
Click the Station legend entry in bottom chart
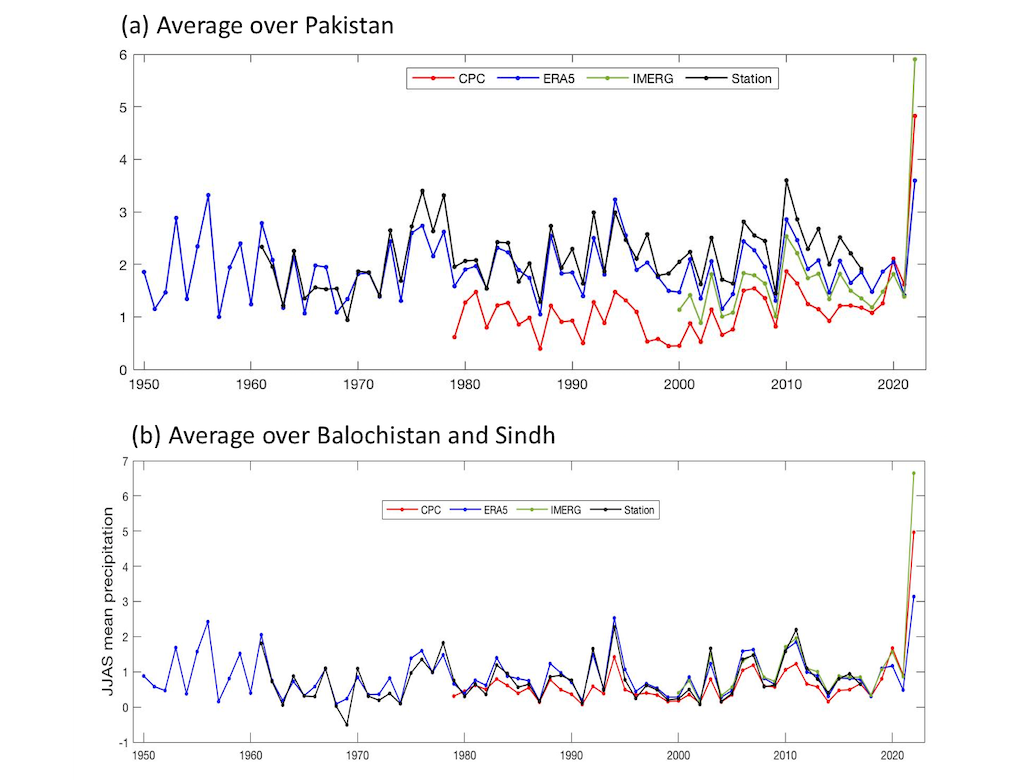pos(639,510)
